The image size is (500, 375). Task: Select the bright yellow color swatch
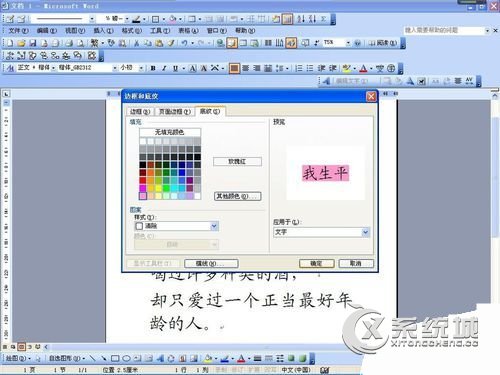(158, 188)
